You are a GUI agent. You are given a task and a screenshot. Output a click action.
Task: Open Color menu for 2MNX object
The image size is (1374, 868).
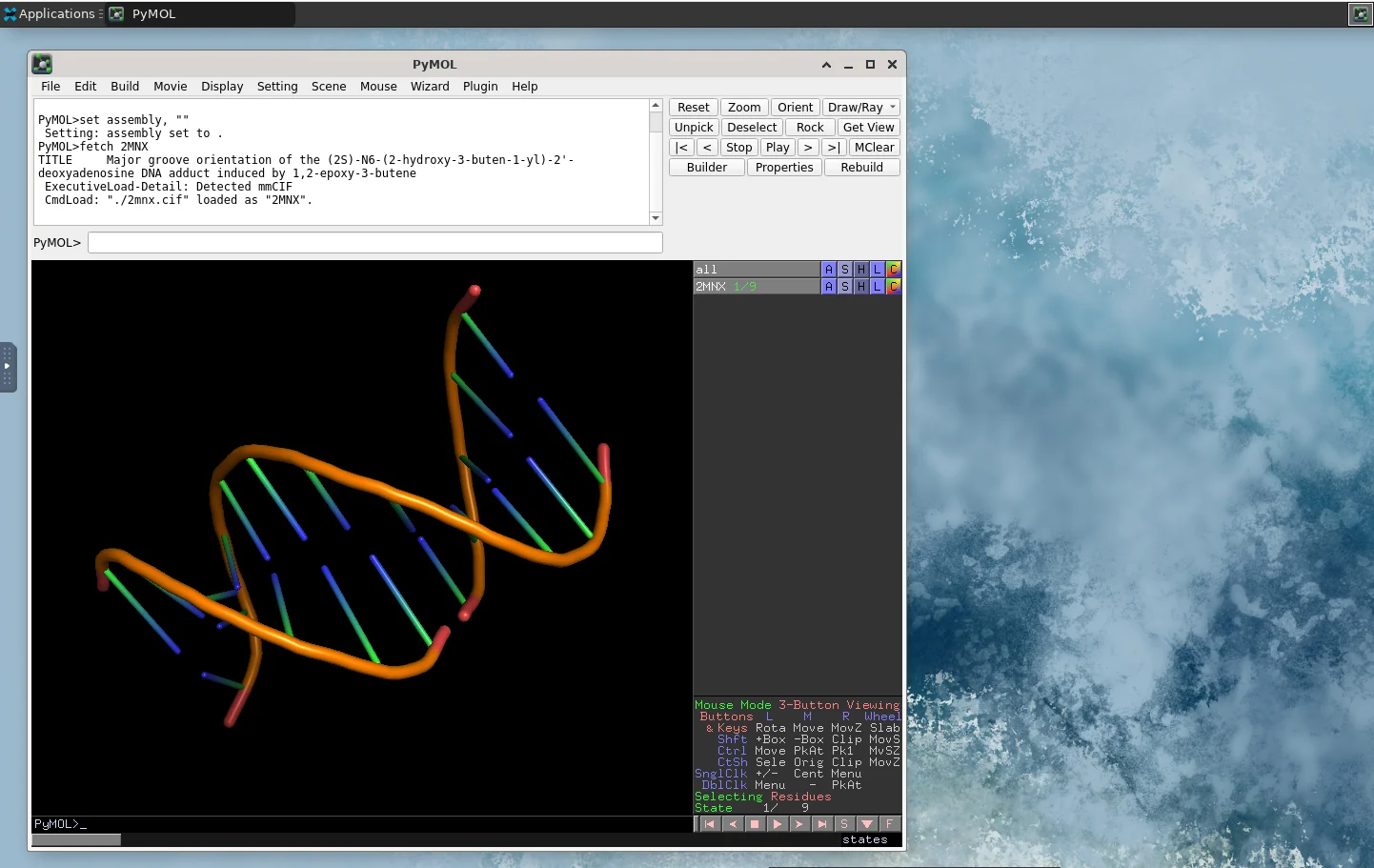point(894,286)
